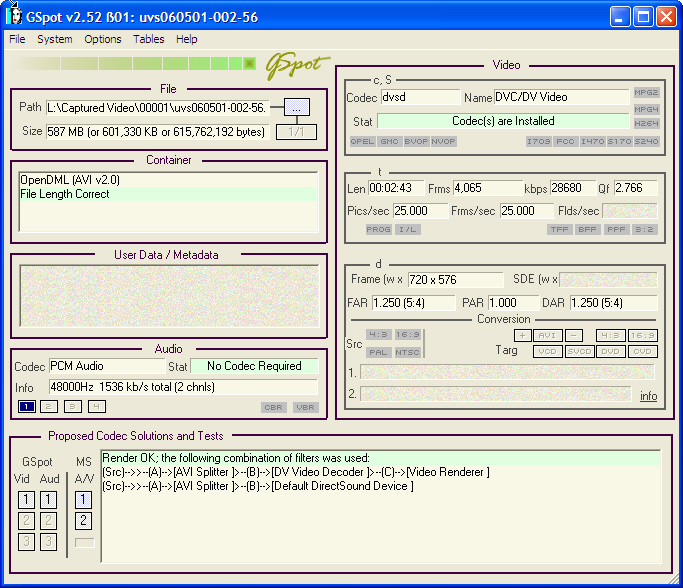This screenshot has height=588, width=683.
Task: Click the S170 indicator badge
Action: pos(619,141)
